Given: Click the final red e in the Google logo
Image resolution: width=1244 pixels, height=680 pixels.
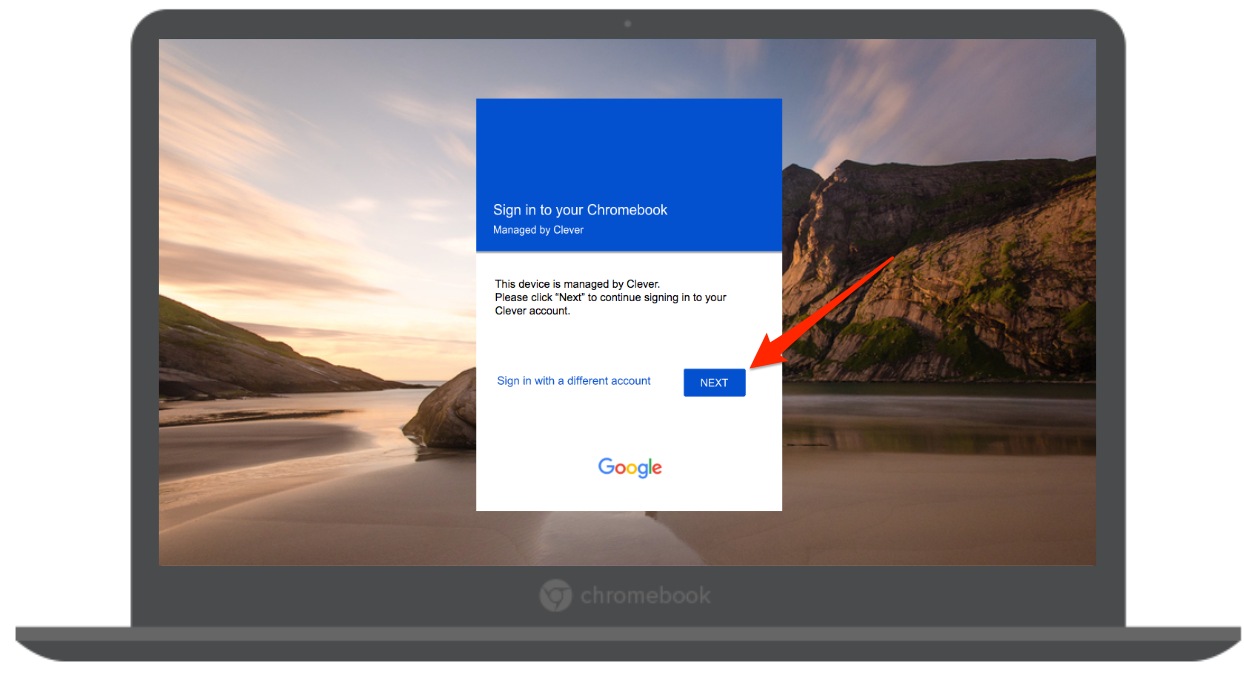Looking at the screenshot, I should coord(657,468).
